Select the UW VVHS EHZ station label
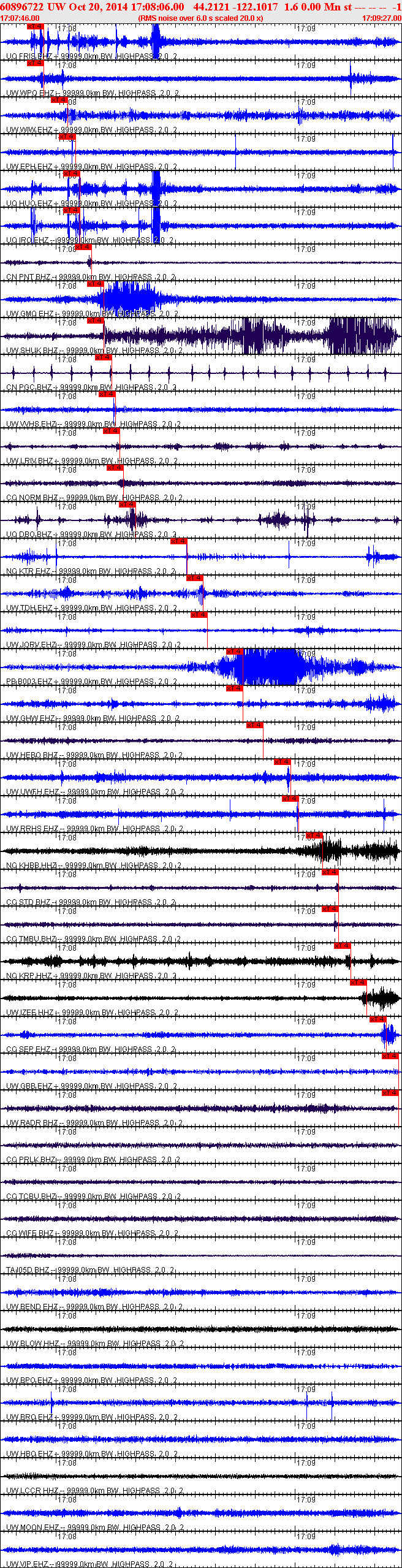 (31, 424)
